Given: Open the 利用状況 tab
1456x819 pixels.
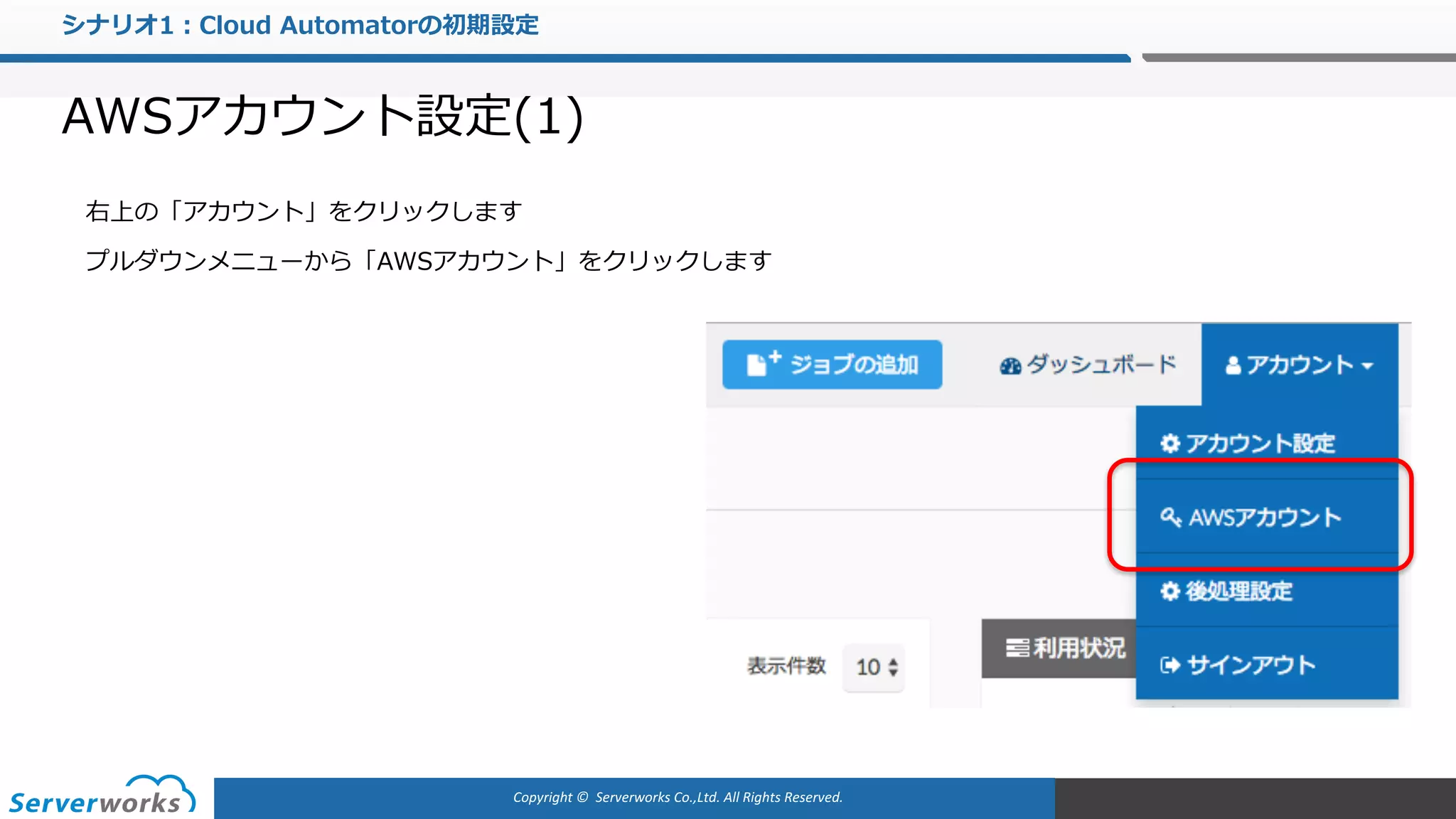Looking at the screenshot, I should pos(1059,648).
